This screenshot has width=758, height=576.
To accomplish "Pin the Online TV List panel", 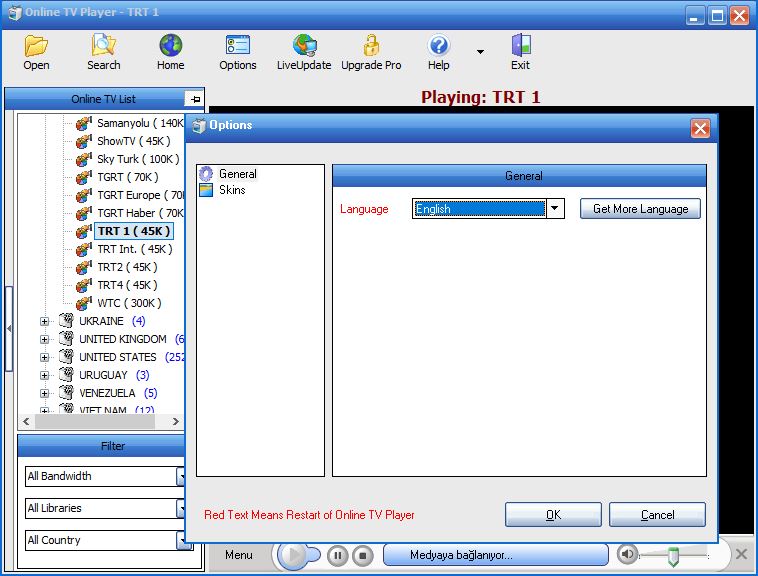I will (195, 99).
